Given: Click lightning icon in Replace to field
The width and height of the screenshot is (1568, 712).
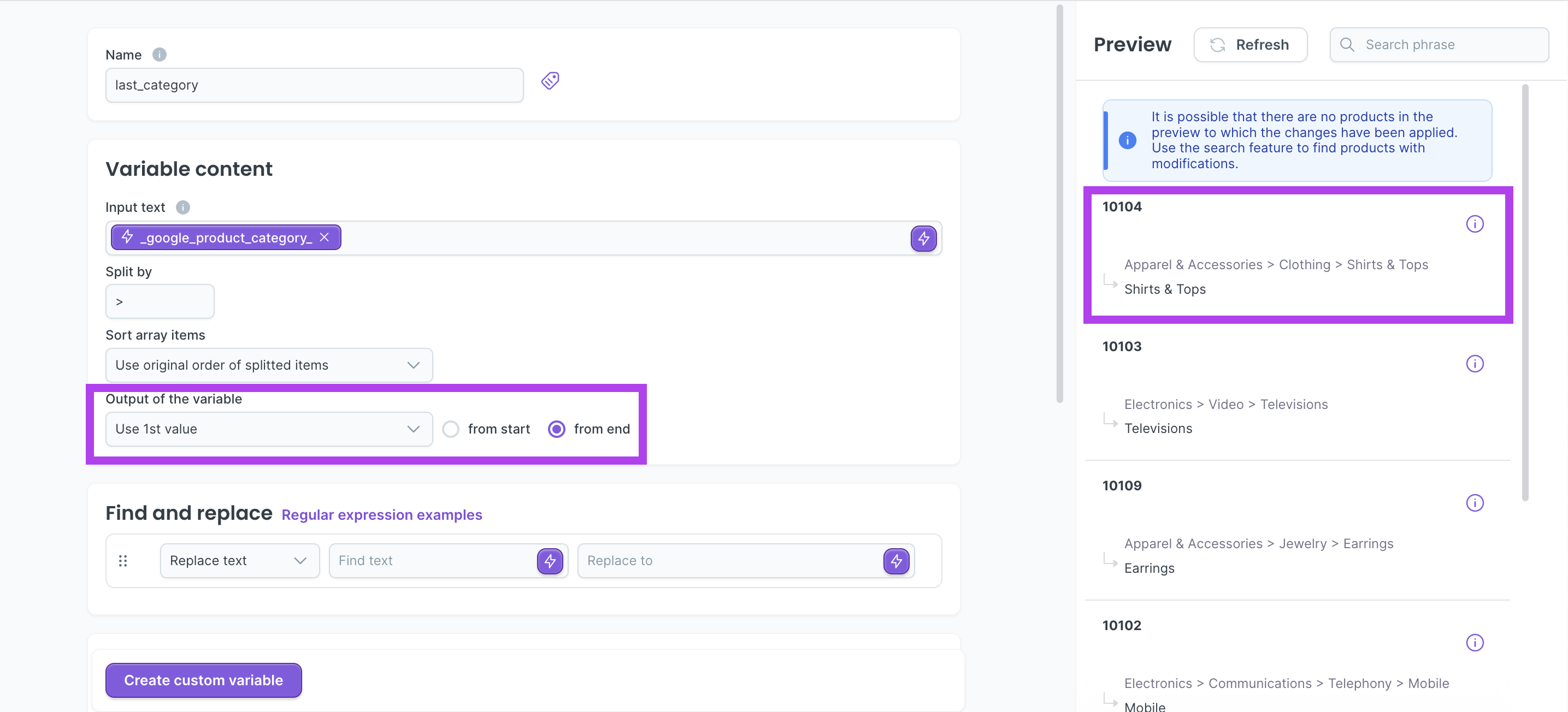Looking at the screenshot, I should click(895, 560).
